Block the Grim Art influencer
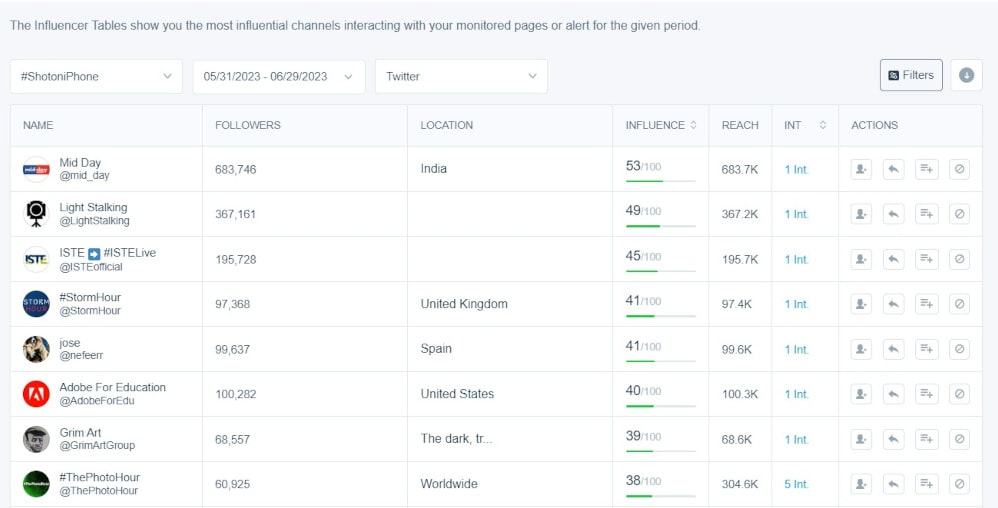Image resolution: width=998 pixels, height=508 pixels. (959, 439)
